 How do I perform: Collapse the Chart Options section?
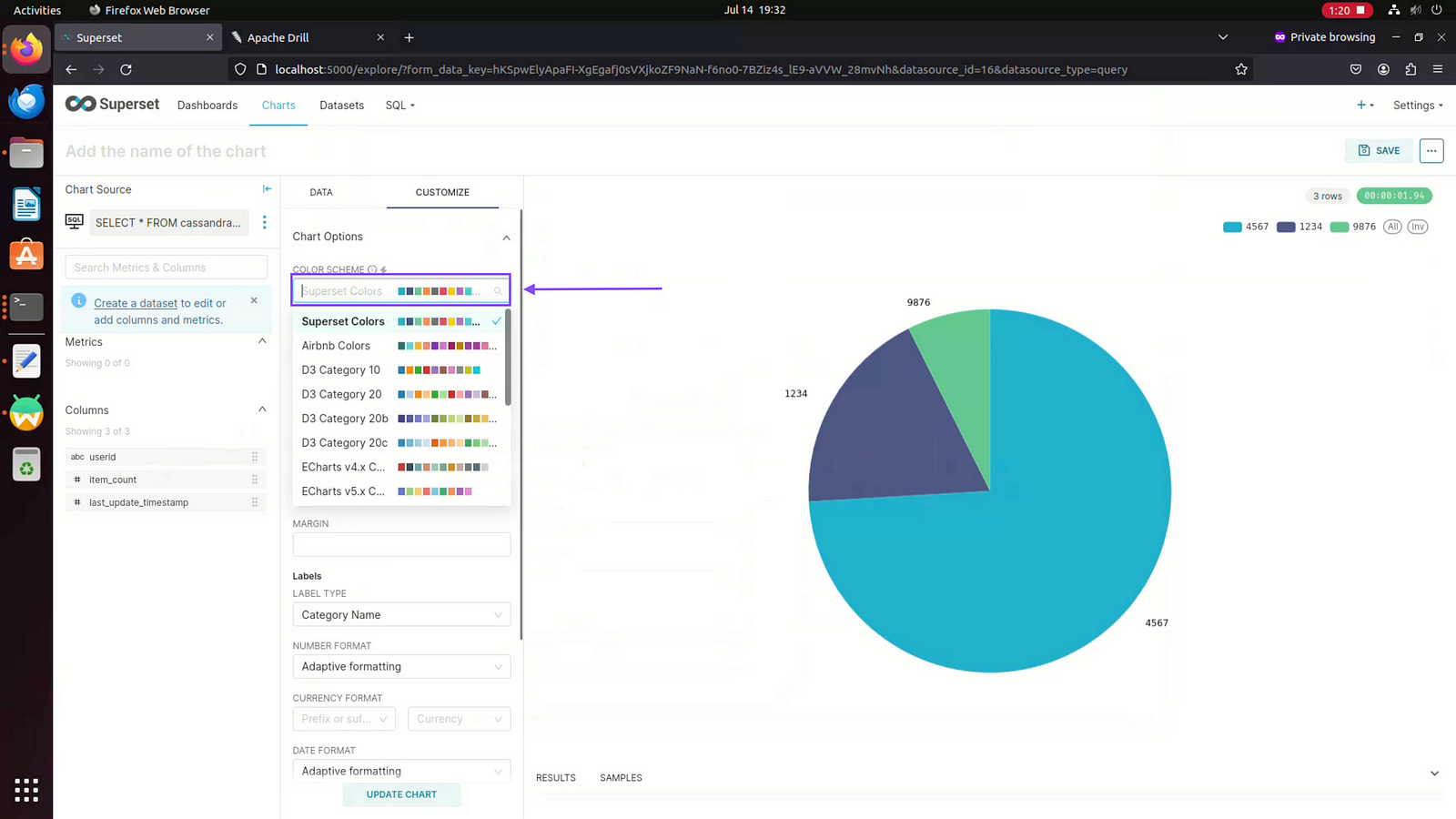[506, 238]
